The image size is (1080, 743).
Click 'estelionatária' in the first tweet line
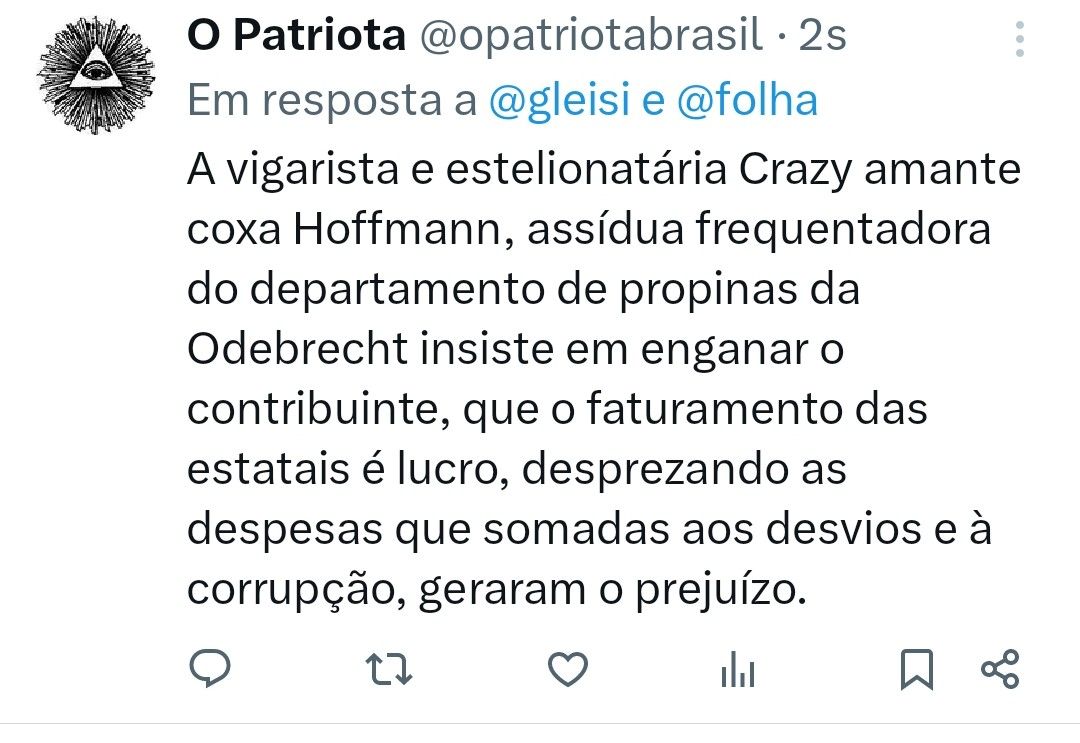586,169
